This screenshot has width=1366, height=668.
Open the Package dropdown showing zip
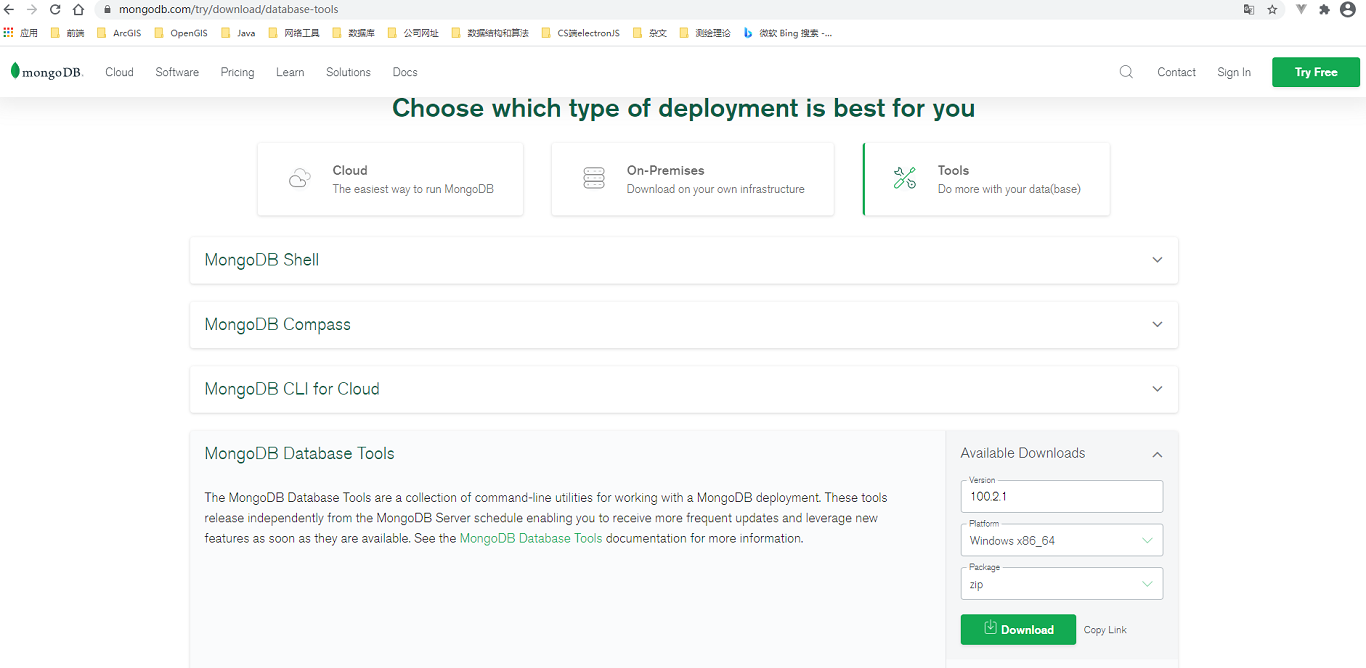point(1061,584)
